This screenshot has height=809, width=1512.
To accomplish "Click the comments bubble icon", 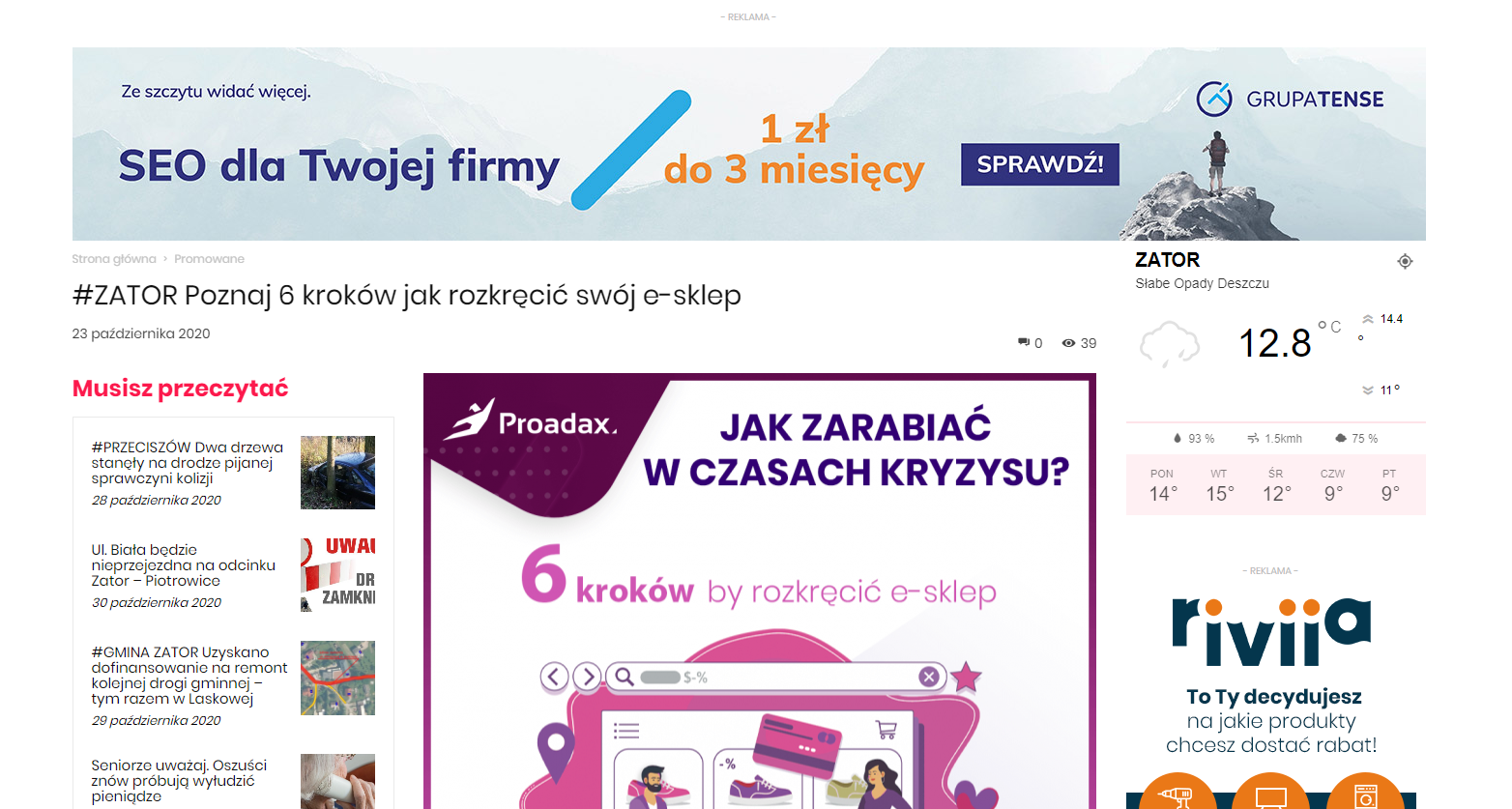I will [1024, 343].
